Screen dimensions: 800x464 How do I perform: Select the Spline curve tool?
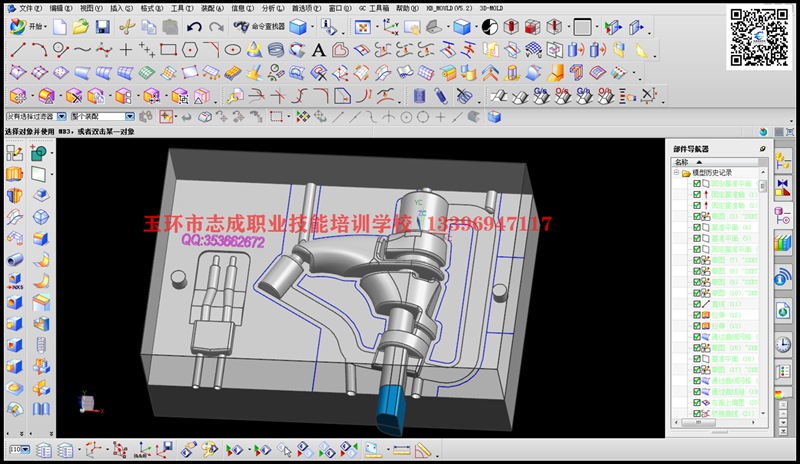82,50
